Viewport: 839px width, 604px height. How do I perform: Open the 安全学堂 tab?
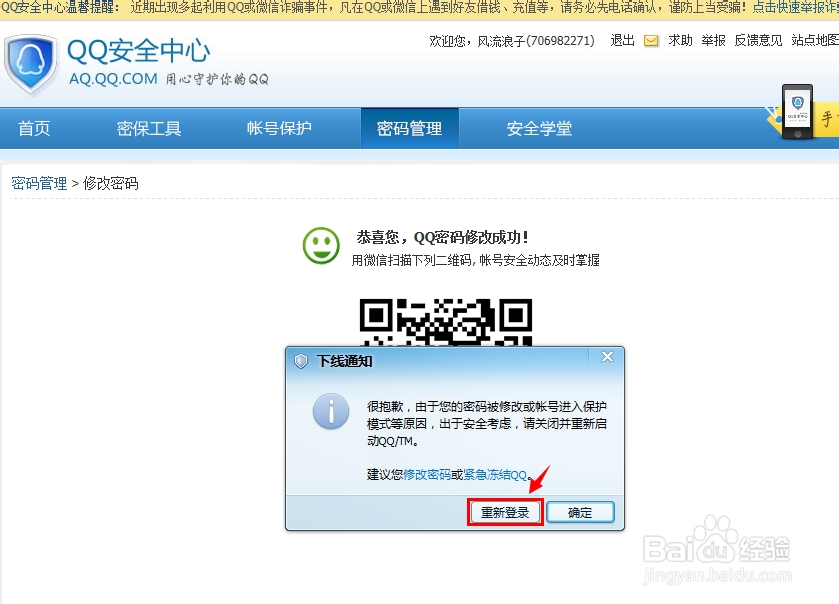(x=539, y=128)
